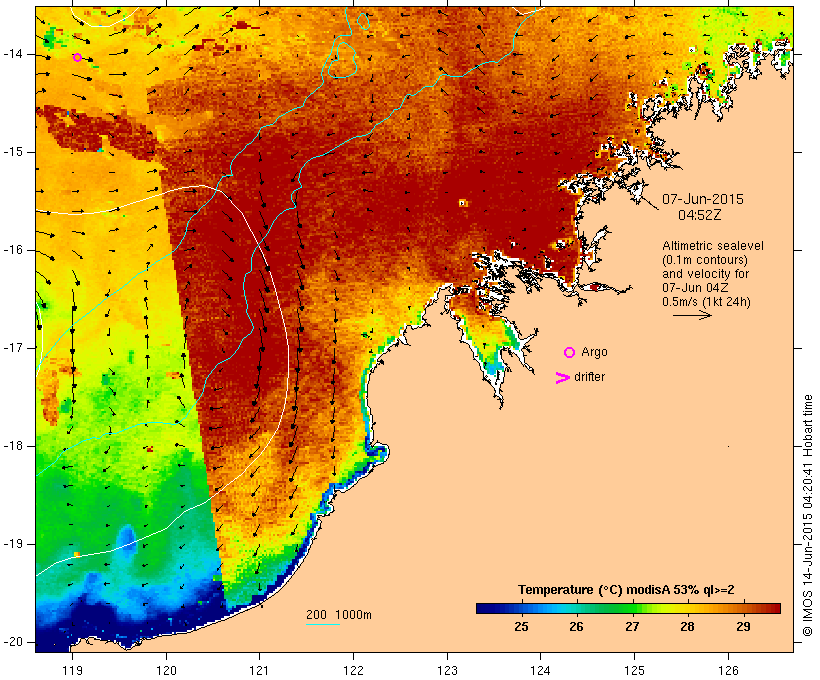This screenshot has width=820, height=680.
Task: Click the color bar value 26
Action: pyautogui.click(x=576, y=627)
